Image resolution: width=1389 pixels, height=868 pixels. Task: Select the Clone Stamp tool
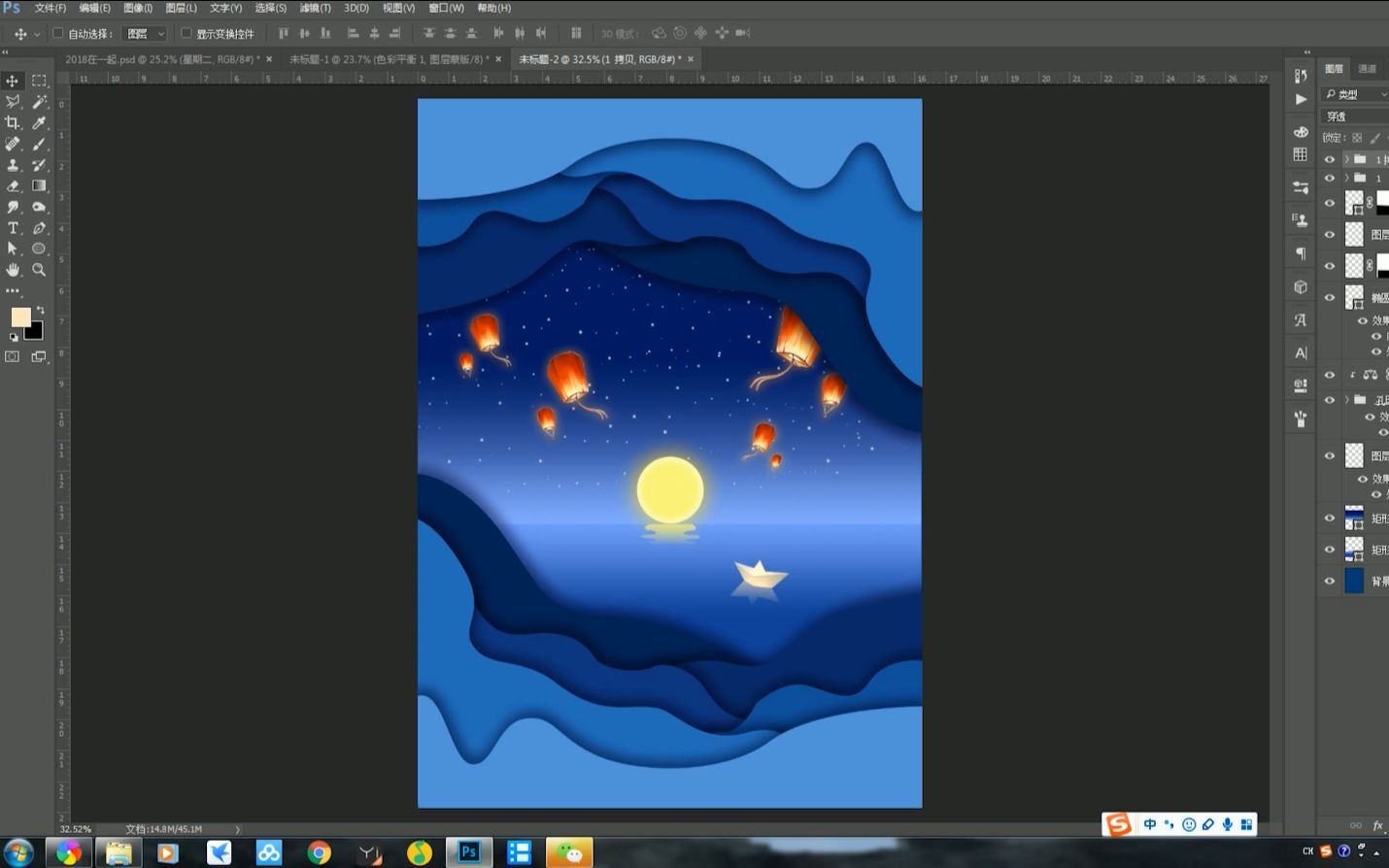tap(13, 165)
